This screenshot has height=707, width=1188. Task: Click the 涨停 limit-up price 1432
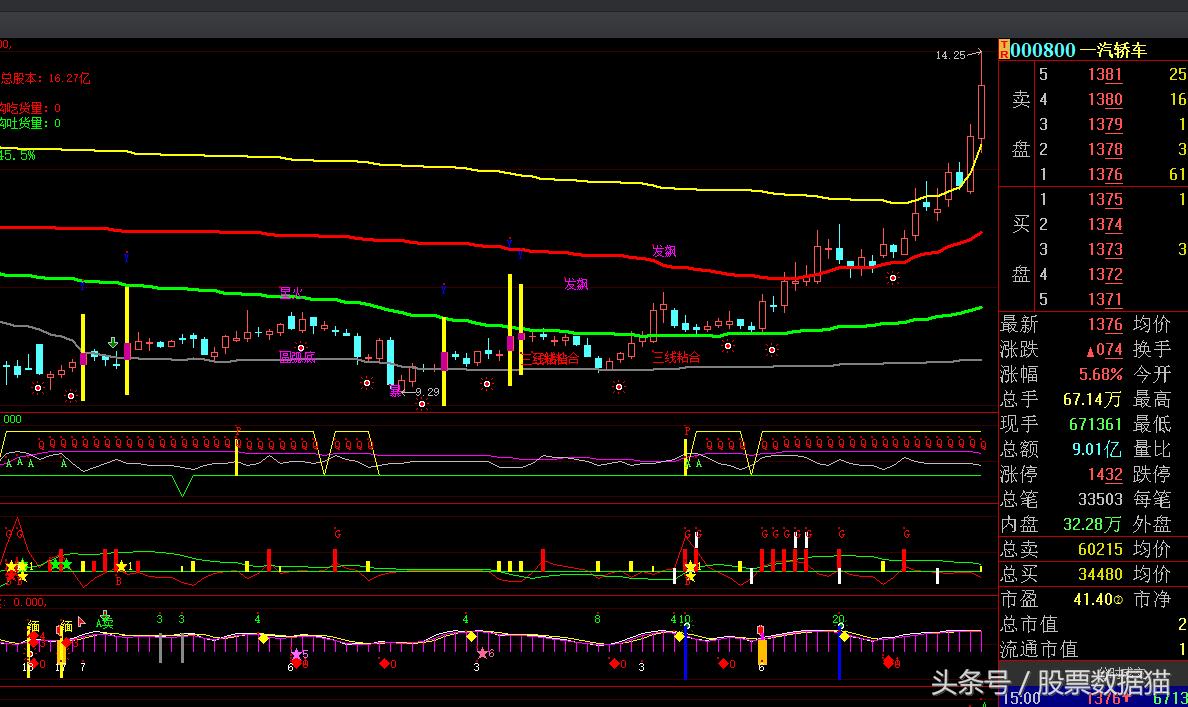(1105, 474)
